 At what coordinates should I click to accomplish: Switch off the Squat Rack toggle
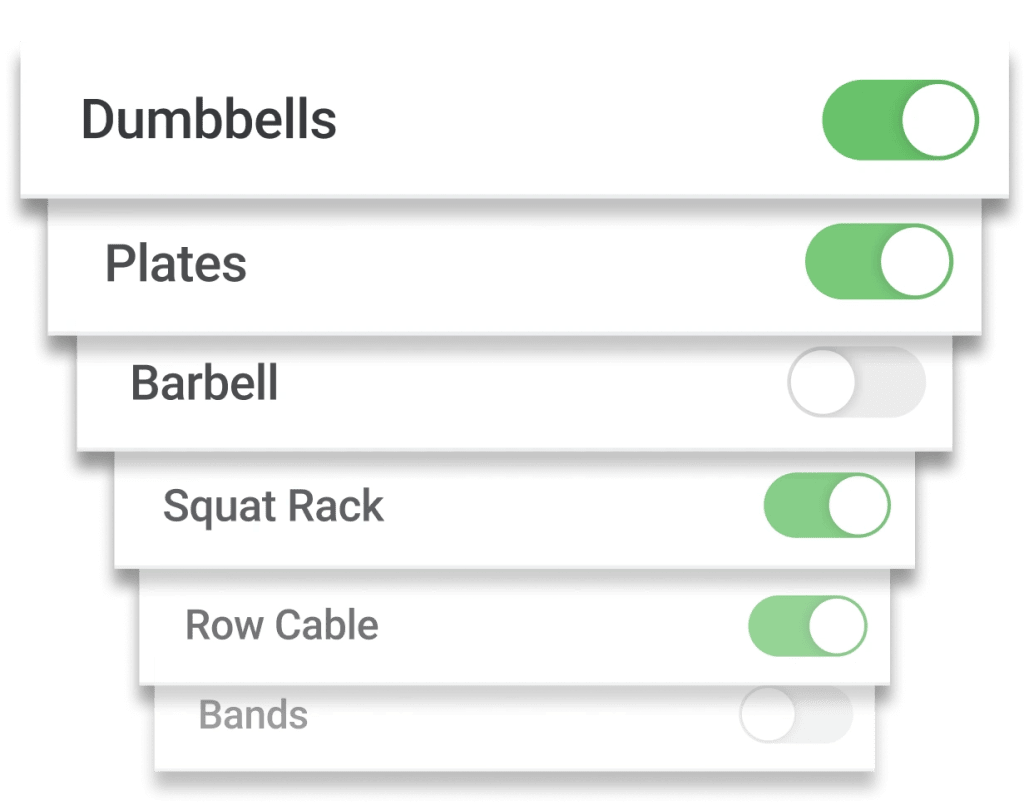point(826,505)
